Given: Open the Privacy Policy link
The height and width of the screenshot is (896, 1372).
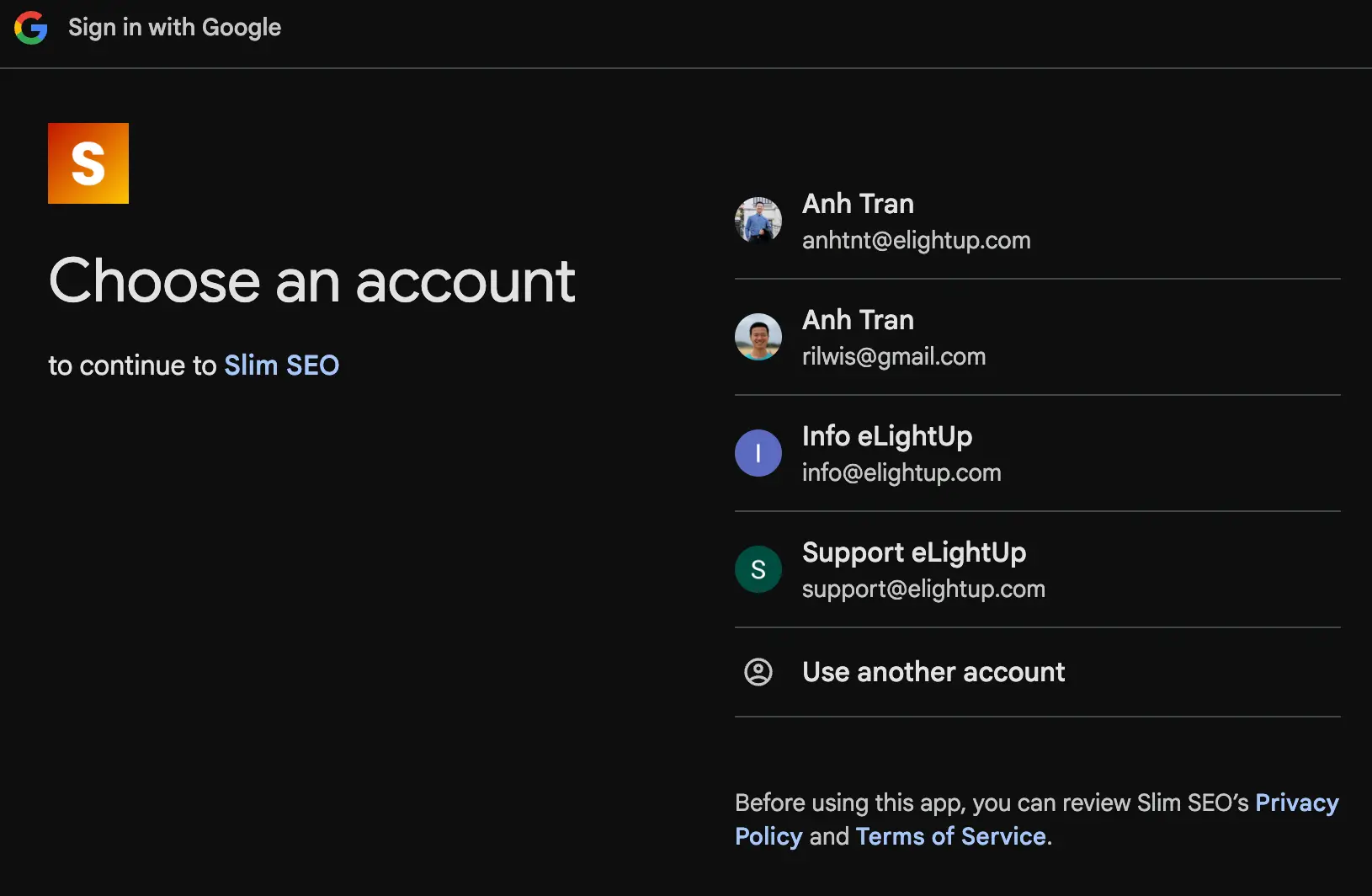Looking at the screenshot, I should point(1296,803).
